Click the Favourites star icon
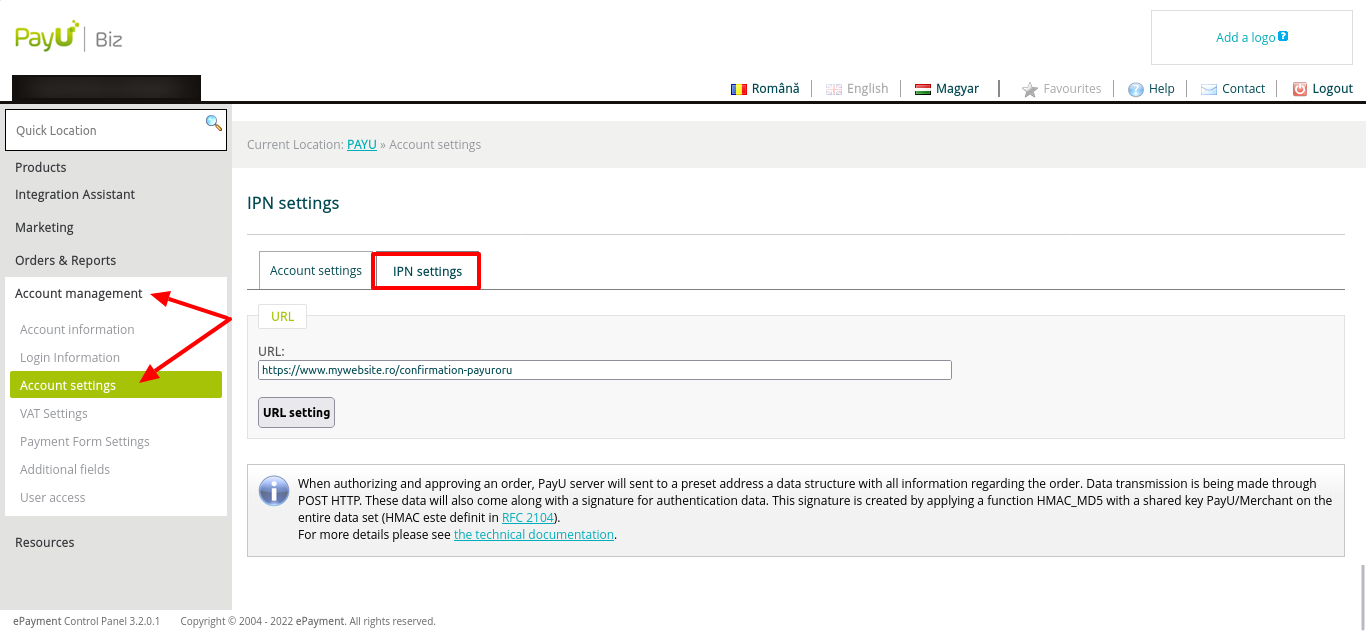1366x632 pixels. click(x=1029, y=89)
